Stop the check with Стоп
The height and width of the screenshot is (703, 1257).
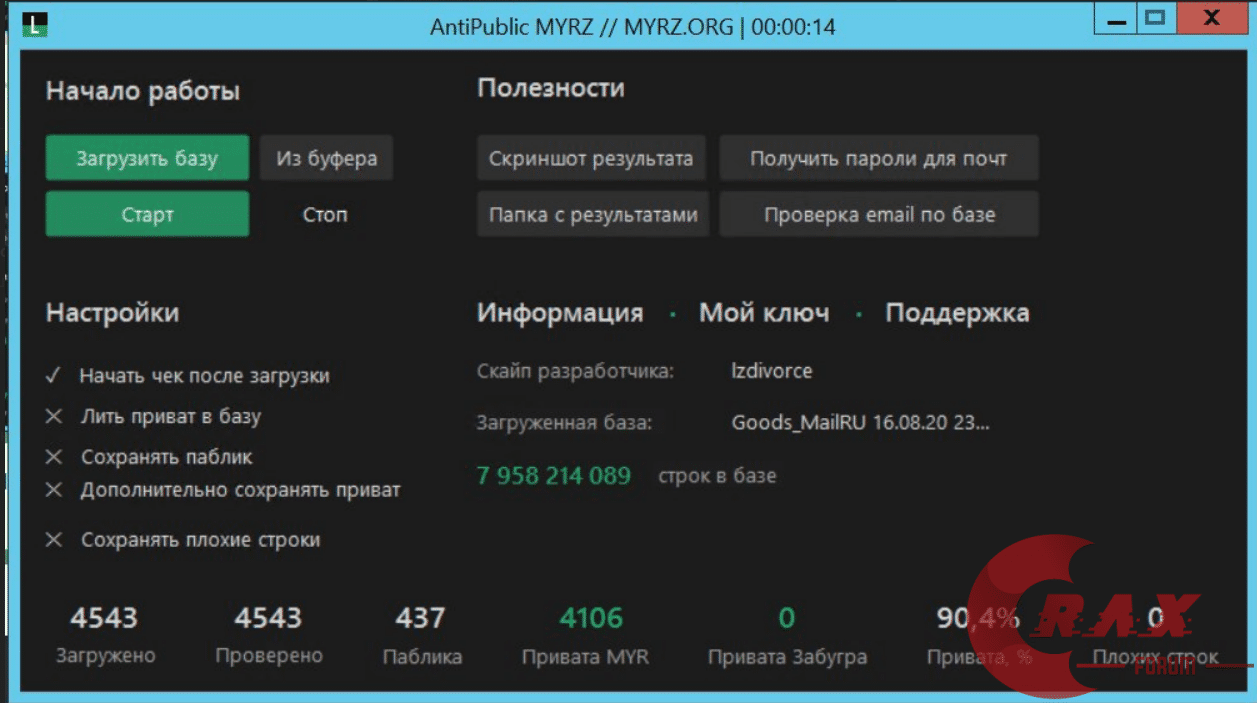325,214
